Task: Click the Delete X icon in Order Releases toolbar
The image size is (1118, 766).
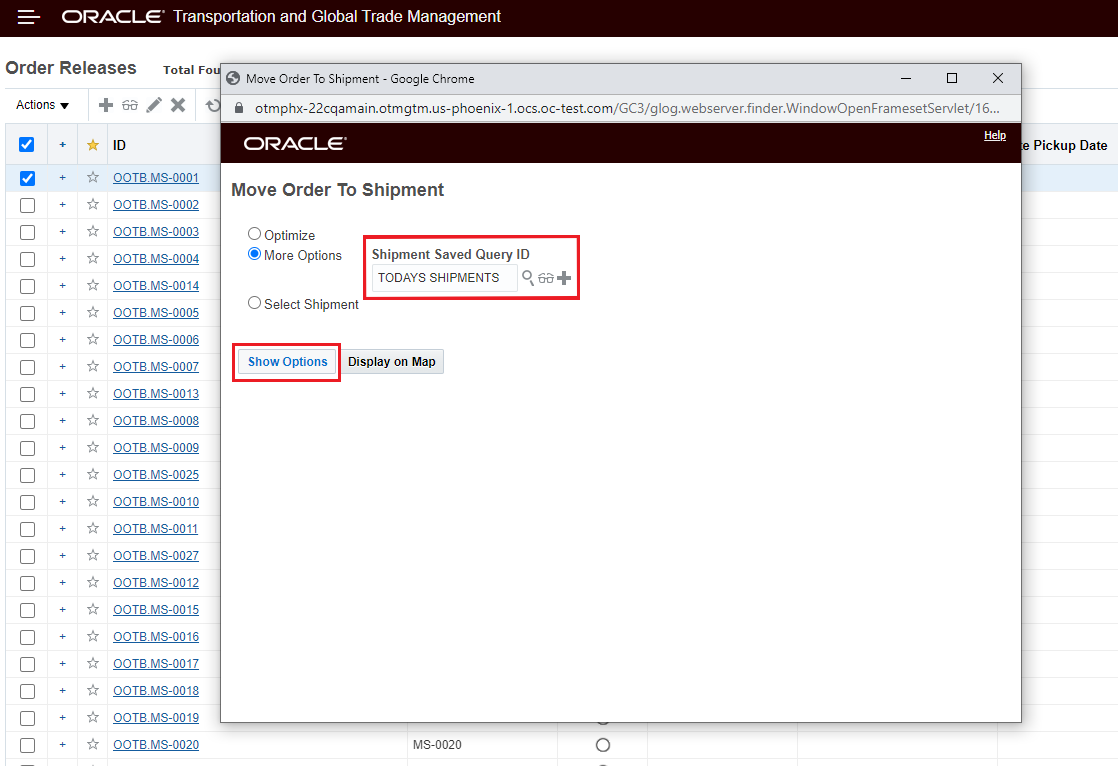Action: [x=178, y=105]
